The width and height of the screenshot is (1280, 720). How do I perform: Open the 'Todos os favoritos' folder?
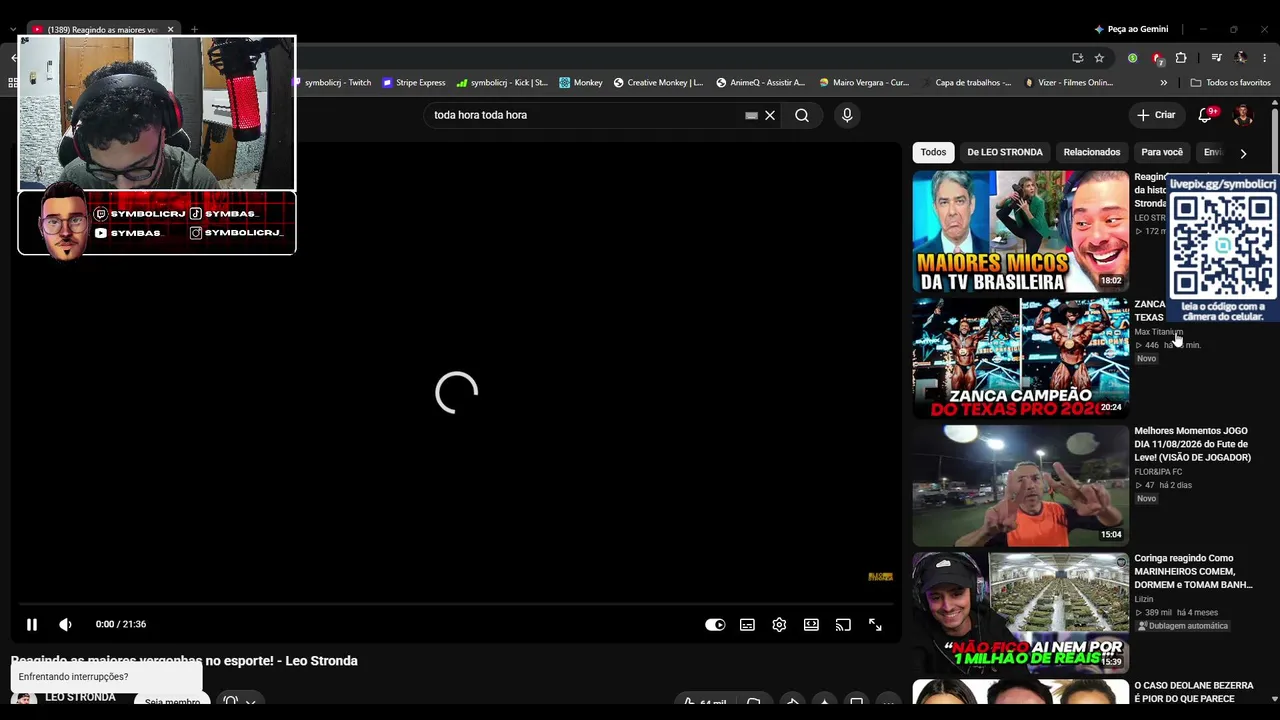[1231, 83]
